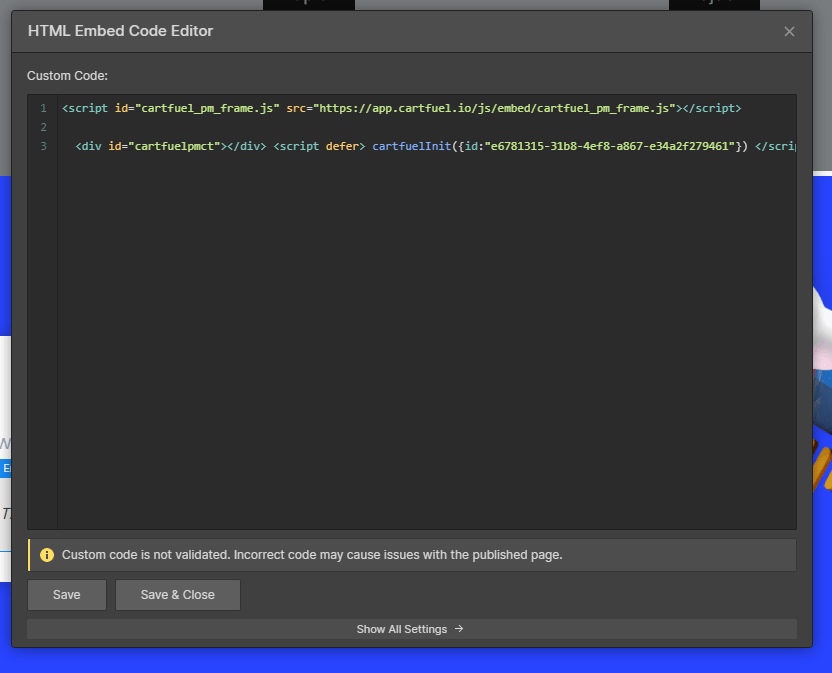Click the arrow icon next to Show All Settings

(x=459, y=629)
